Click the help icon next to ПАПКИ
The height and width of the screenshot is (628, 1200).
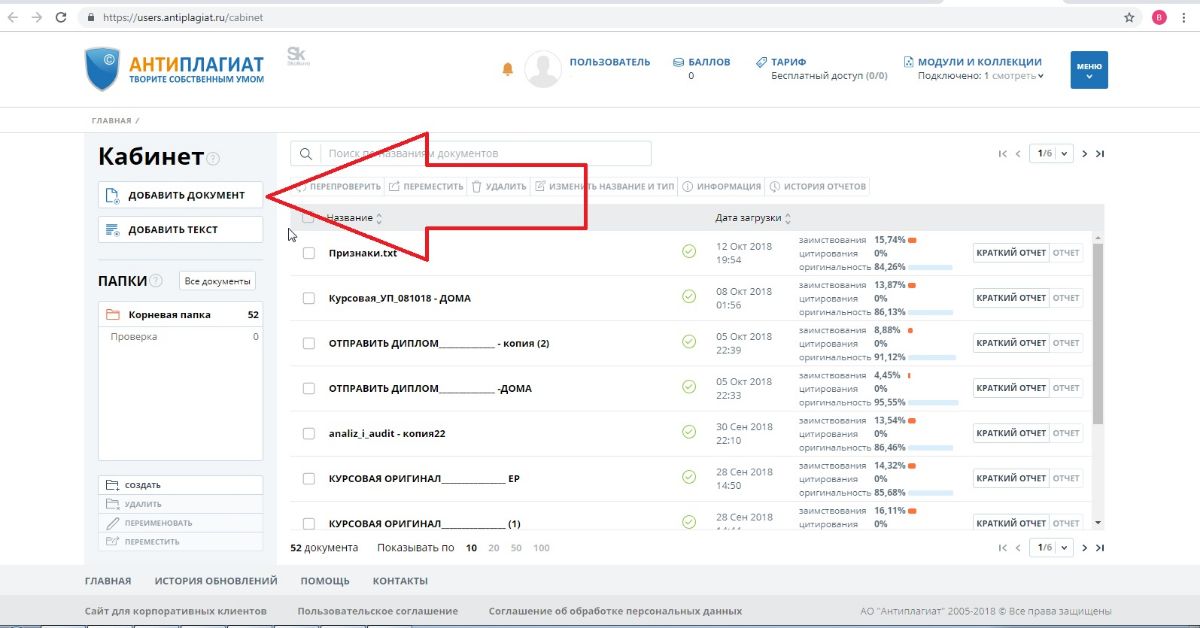coord(156,281)
